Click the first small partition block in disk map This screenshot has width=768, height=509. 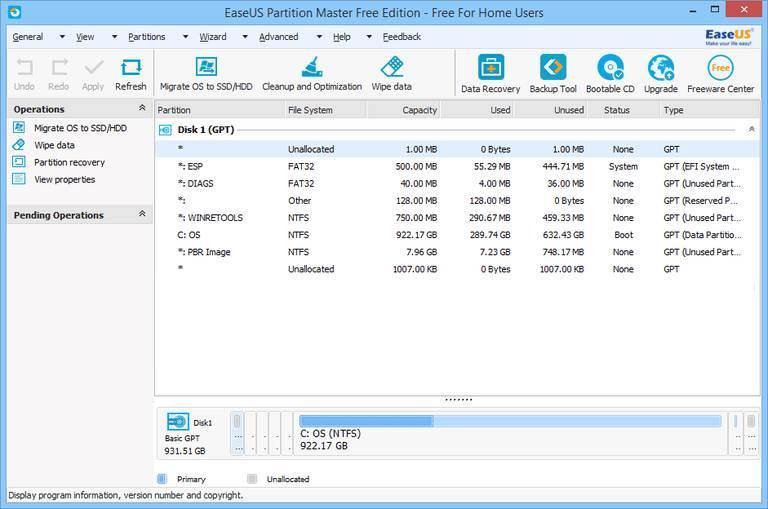[x=237, y=433]
